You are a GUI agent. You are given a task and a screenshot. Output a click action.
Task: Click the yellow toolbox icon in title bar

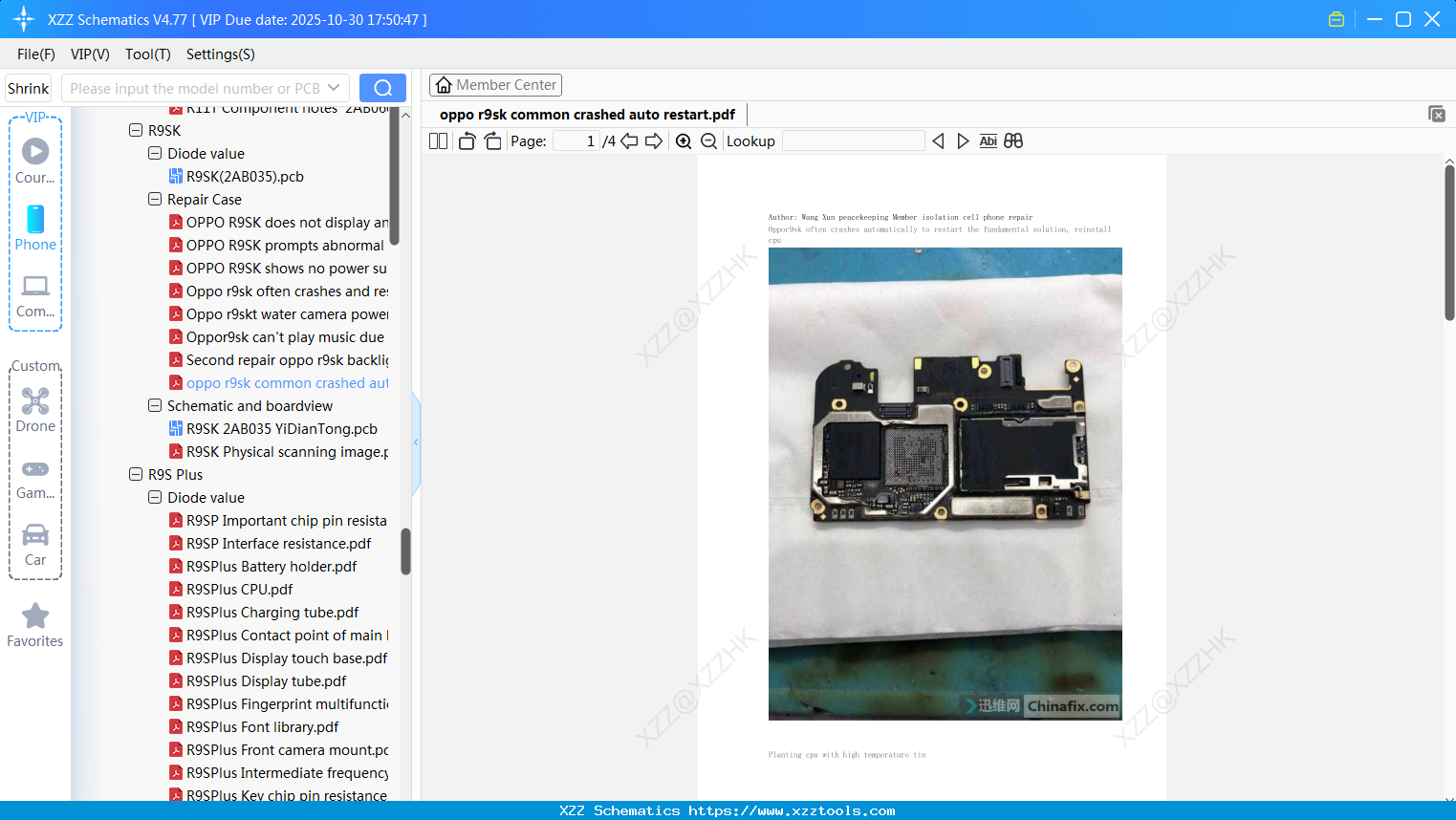click(1336, 19)
